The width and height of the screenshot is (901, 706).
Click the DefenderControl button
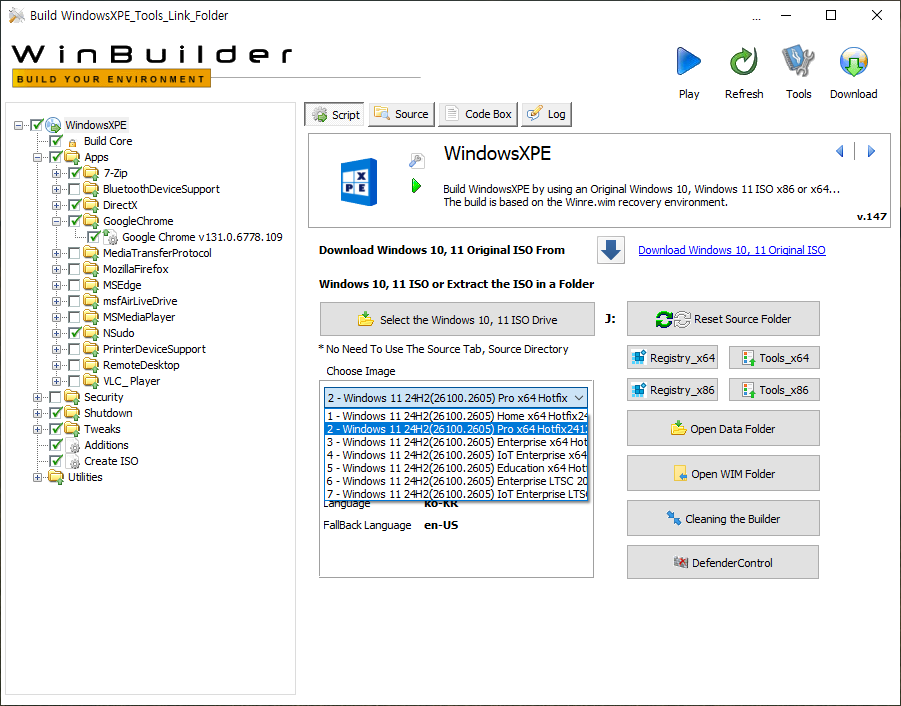point(723,562)
